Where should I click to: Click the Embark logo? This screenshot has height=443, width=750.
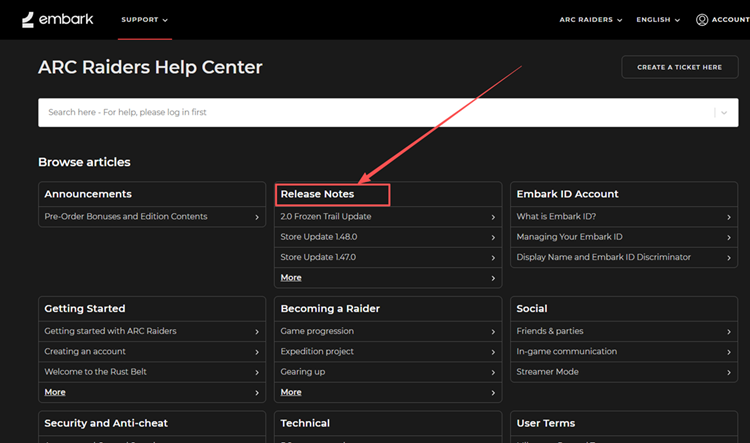click(57, 20)
